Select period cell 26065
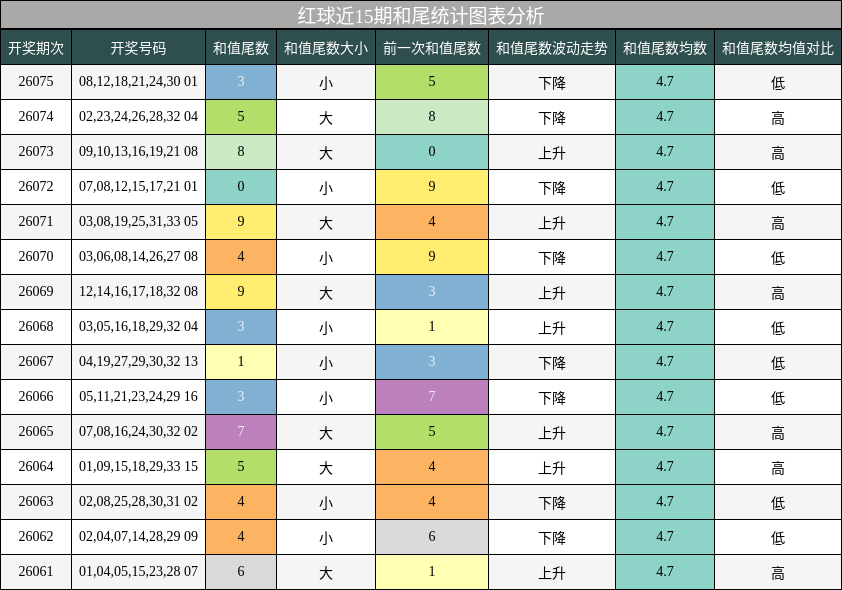 click(36, 432)
